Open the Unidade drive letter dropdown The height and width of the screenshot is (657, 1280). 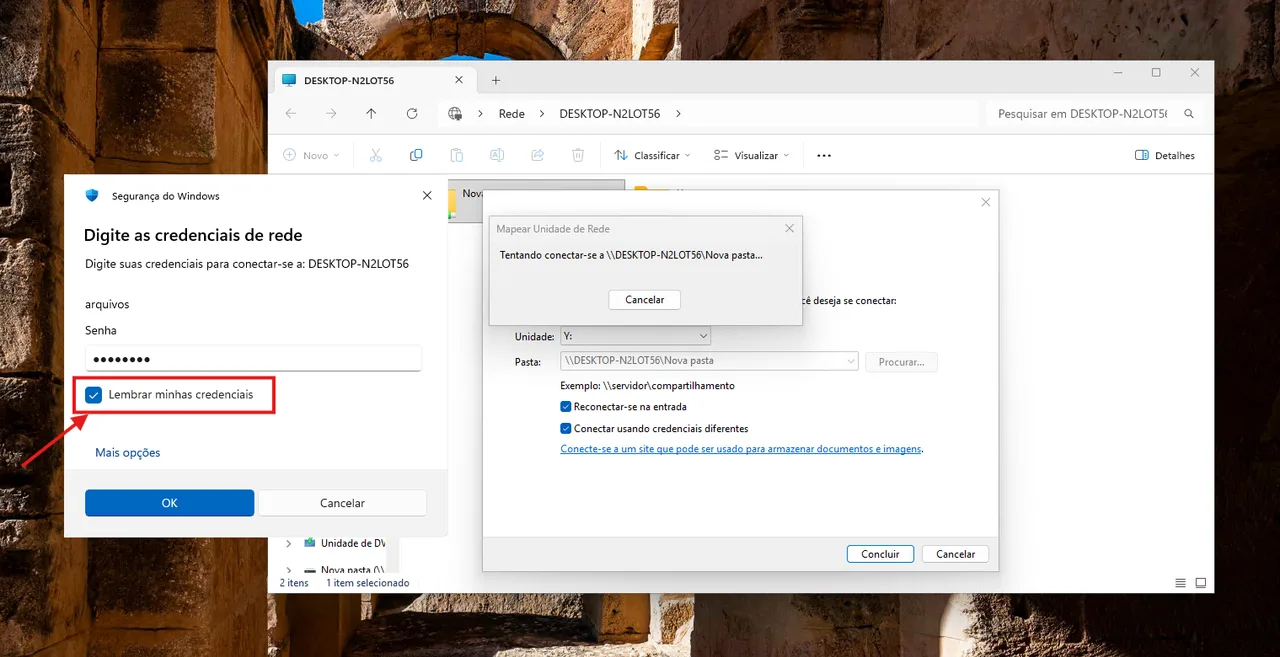pos(635,336)
